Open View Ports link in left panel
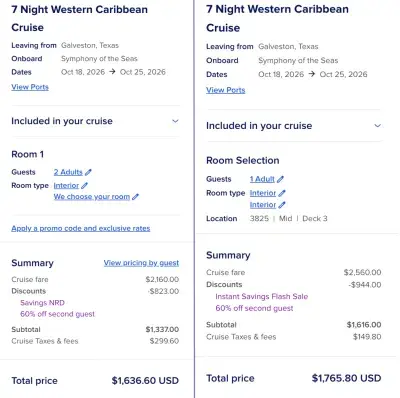The width and height of the screenshot is (400, 398). (x=30, y=87)
